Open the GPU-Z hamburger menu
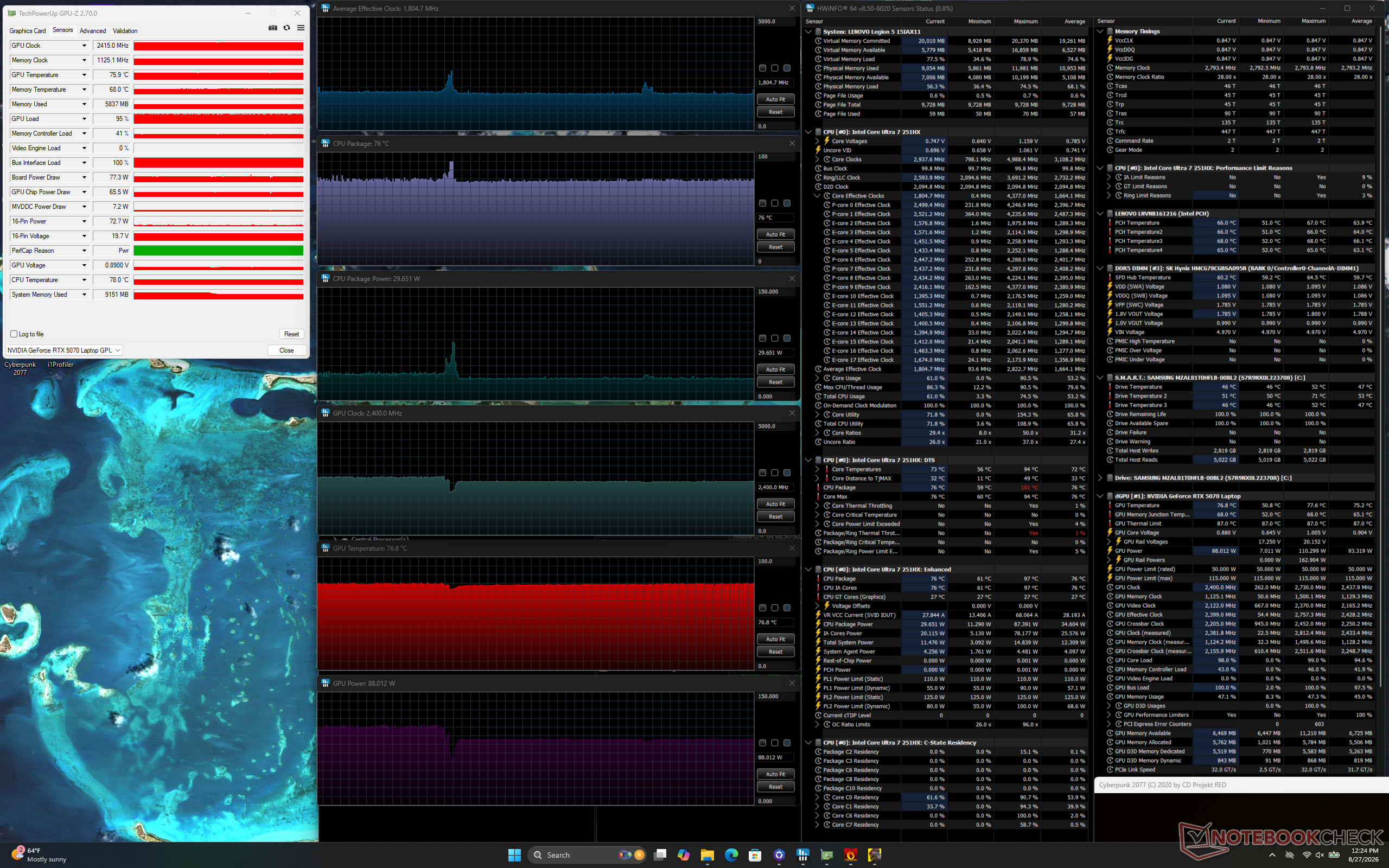 pos(301,28)
